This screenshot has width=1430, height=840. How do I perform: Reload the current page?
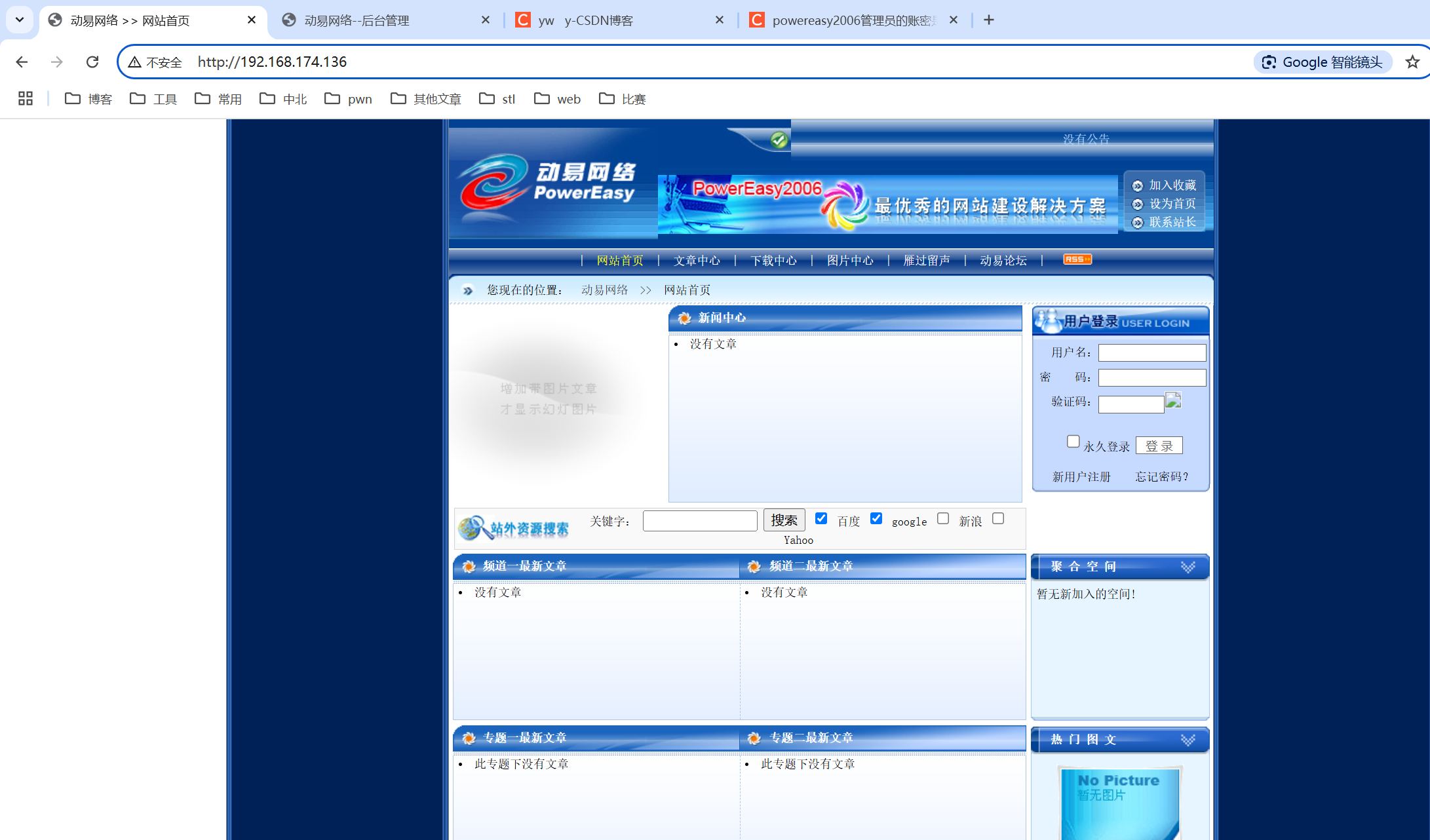92,62
